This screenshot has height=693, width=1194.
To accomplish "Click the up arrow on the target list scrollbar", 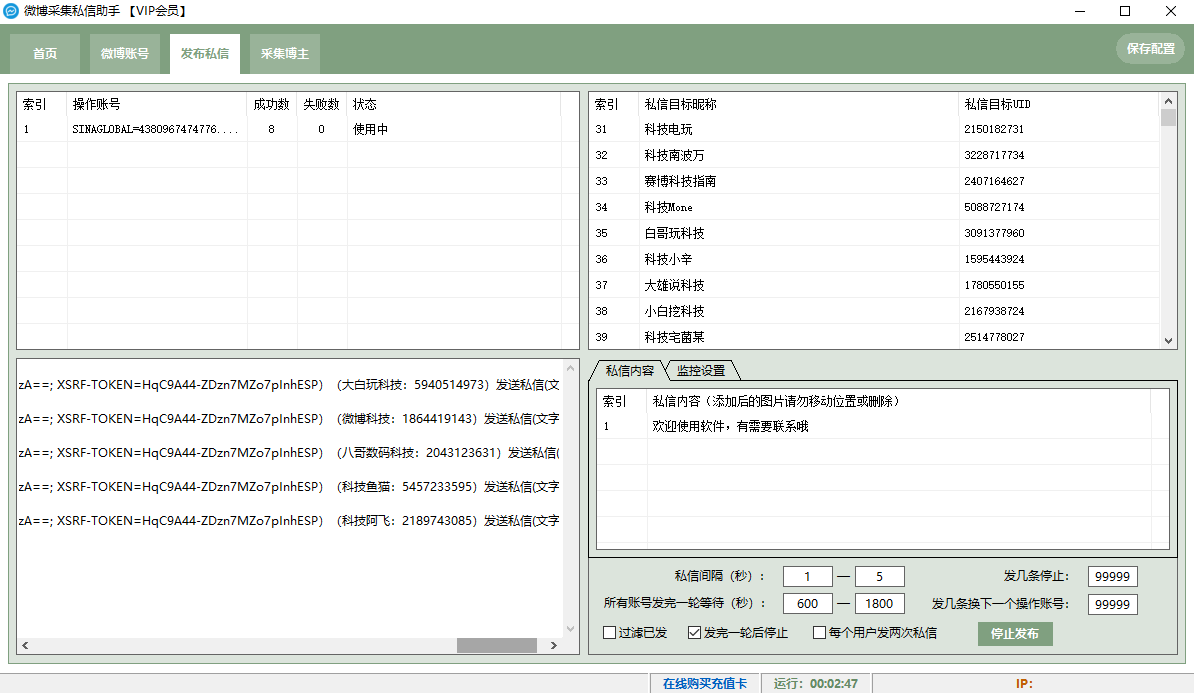I will (1168, 99).
